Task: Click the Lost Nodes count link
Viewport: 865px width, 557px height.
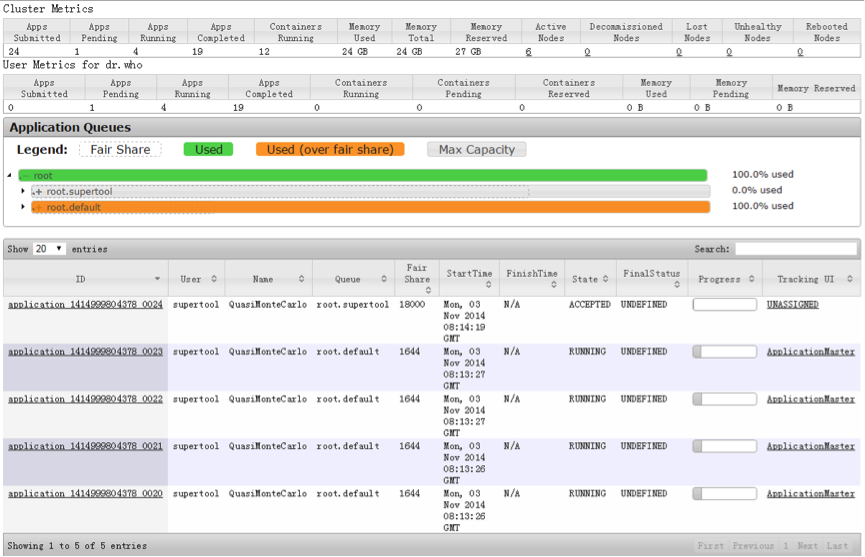Action: (x=679, y=51)
